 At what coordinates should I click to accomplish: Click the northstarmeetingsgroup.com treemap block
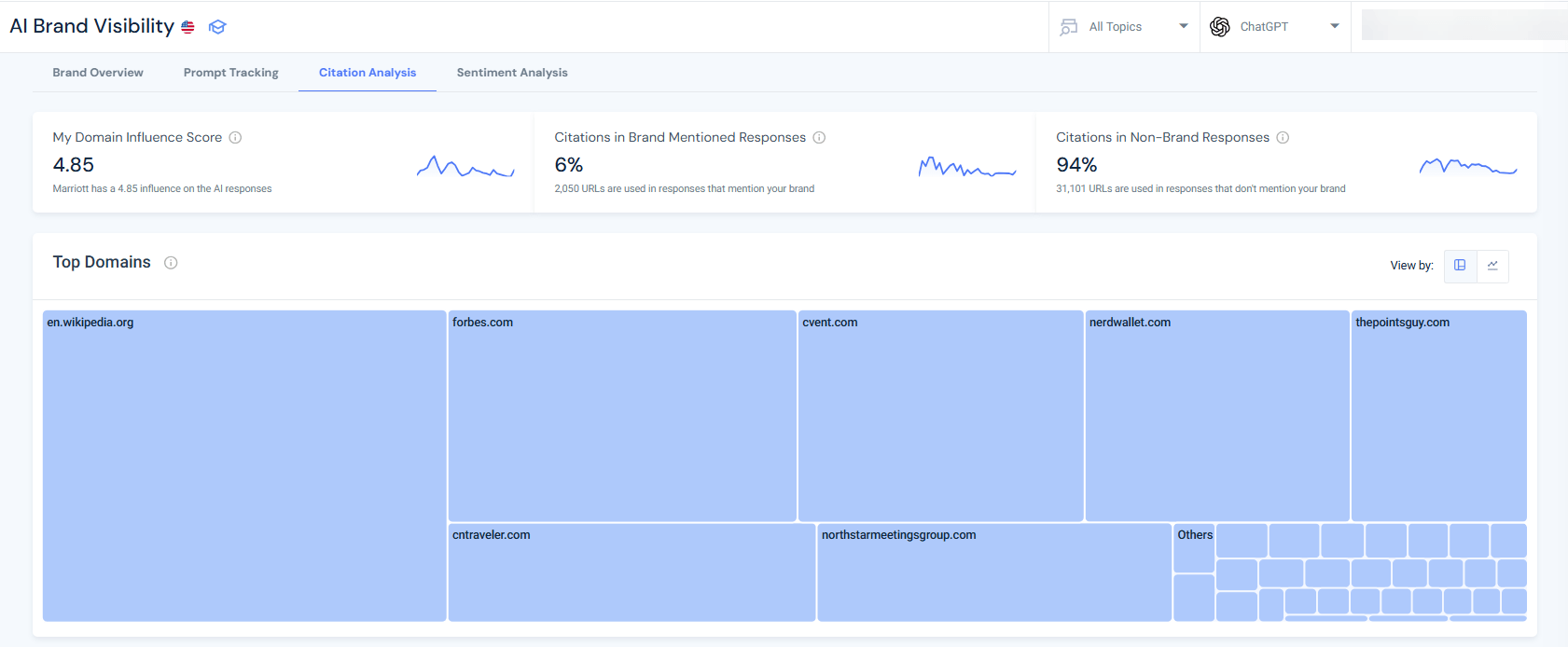[994, 572]
